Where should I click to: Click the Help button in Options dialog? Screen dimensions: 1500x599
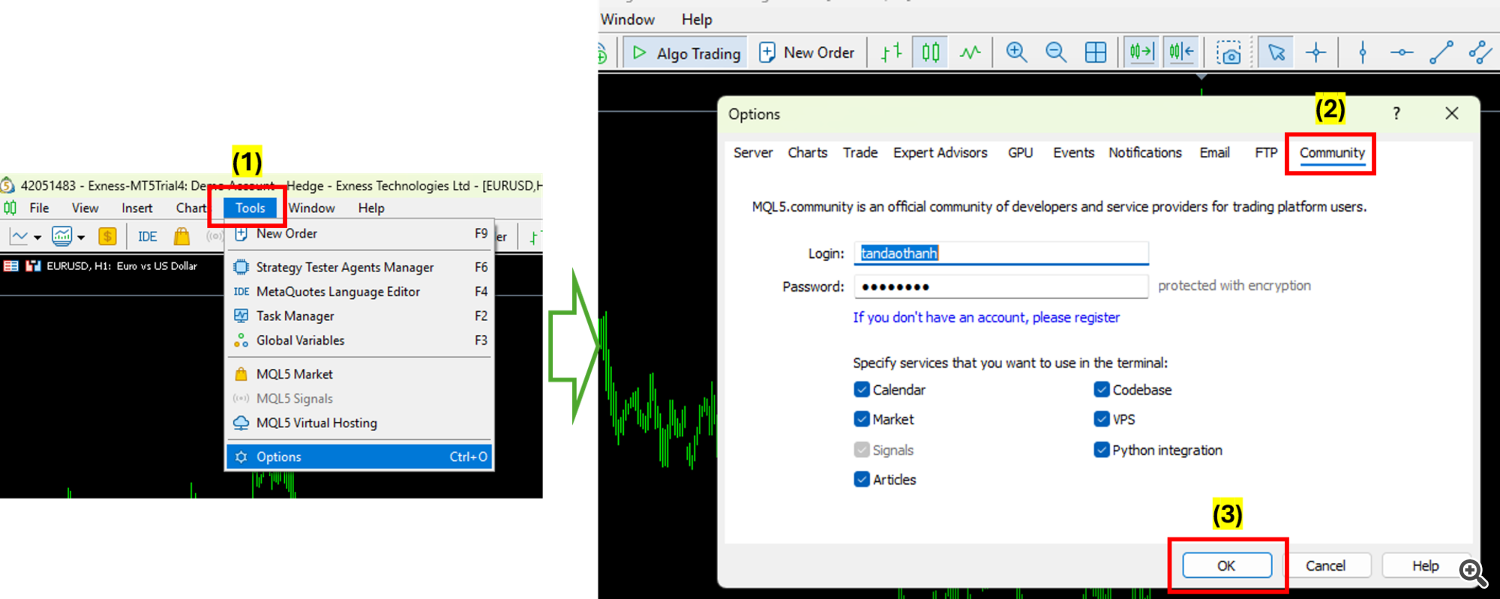pyautogui.click(x=1425, y=566)
